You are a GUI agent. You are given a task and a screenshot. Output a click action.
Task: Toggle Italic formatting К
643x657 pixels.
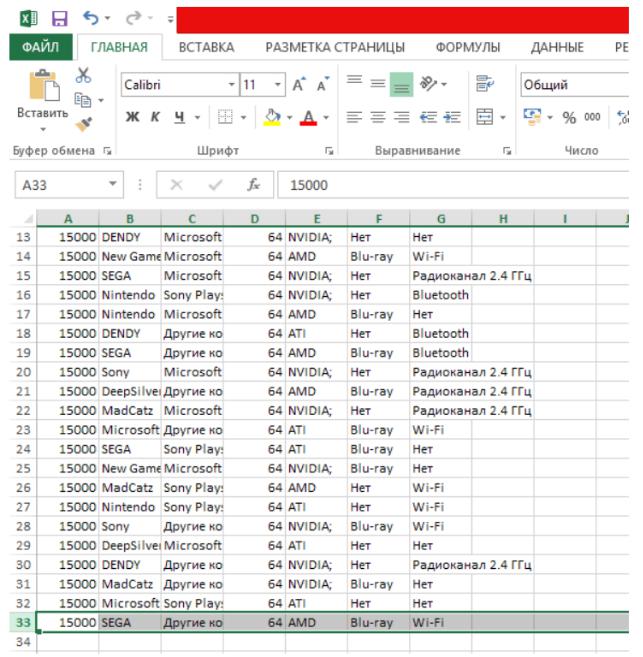(x=155, y=117)
